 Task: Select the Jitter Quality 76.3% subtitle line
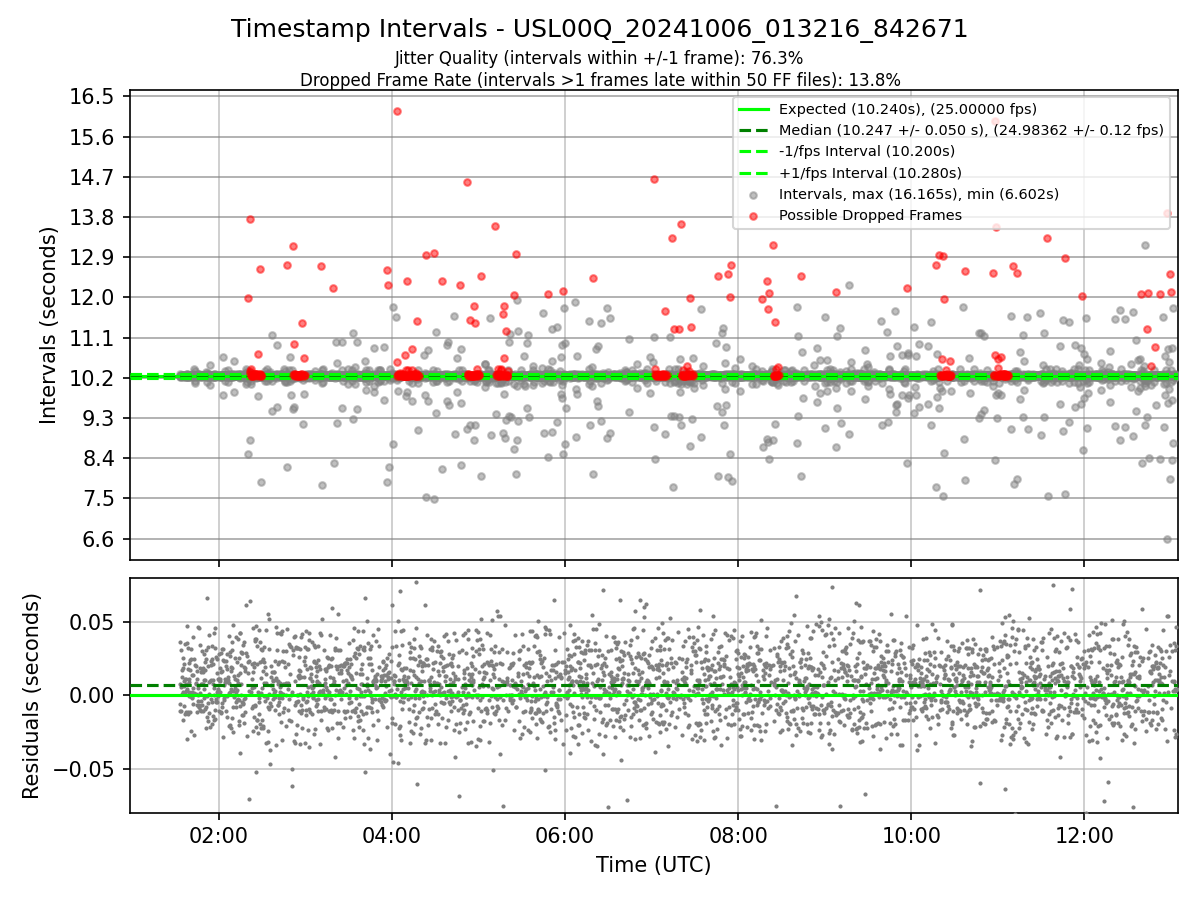pyautogui.click(x=599, y=59)
